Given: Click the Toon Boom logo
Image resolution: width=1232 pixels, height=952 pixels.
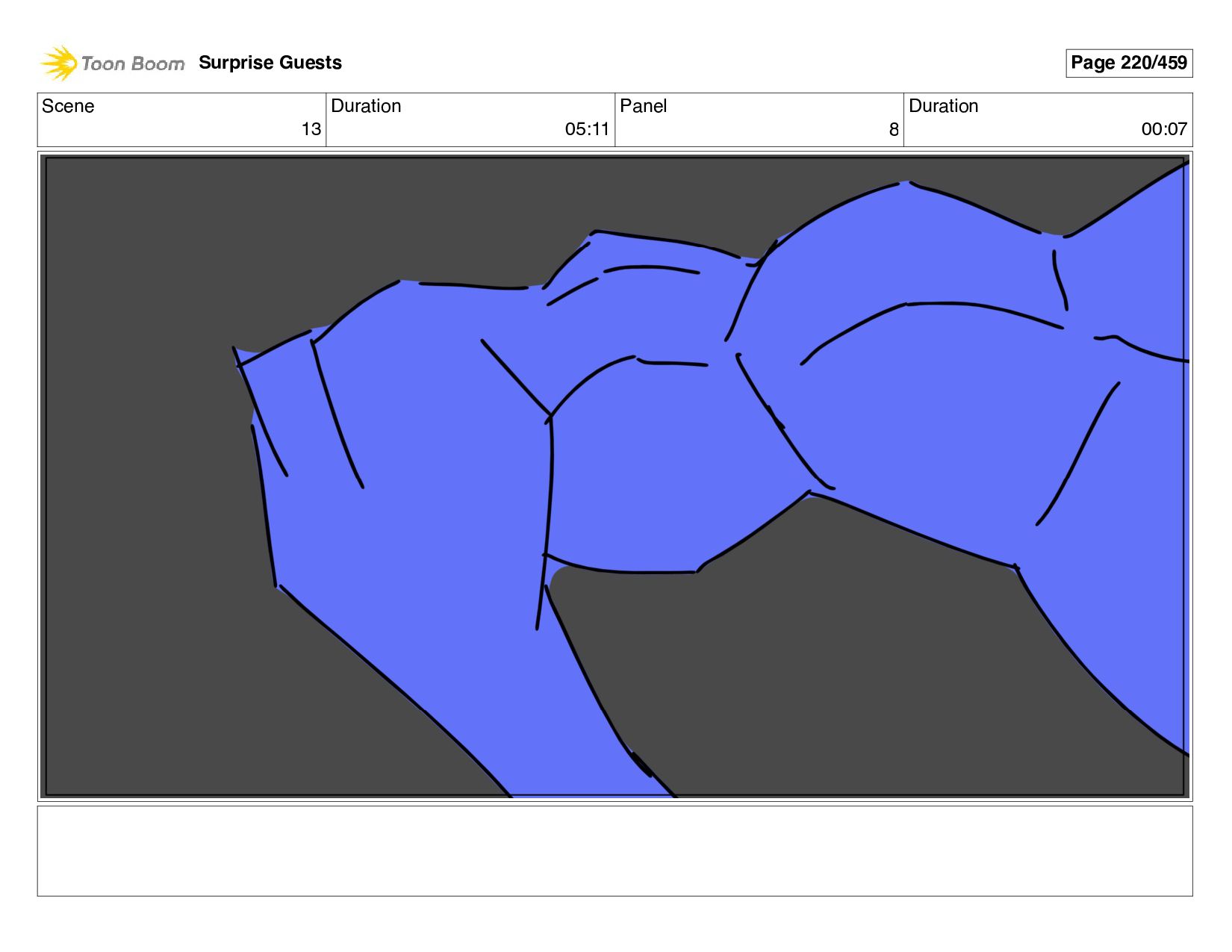Looking at the screenshot, I should point(112,63).
